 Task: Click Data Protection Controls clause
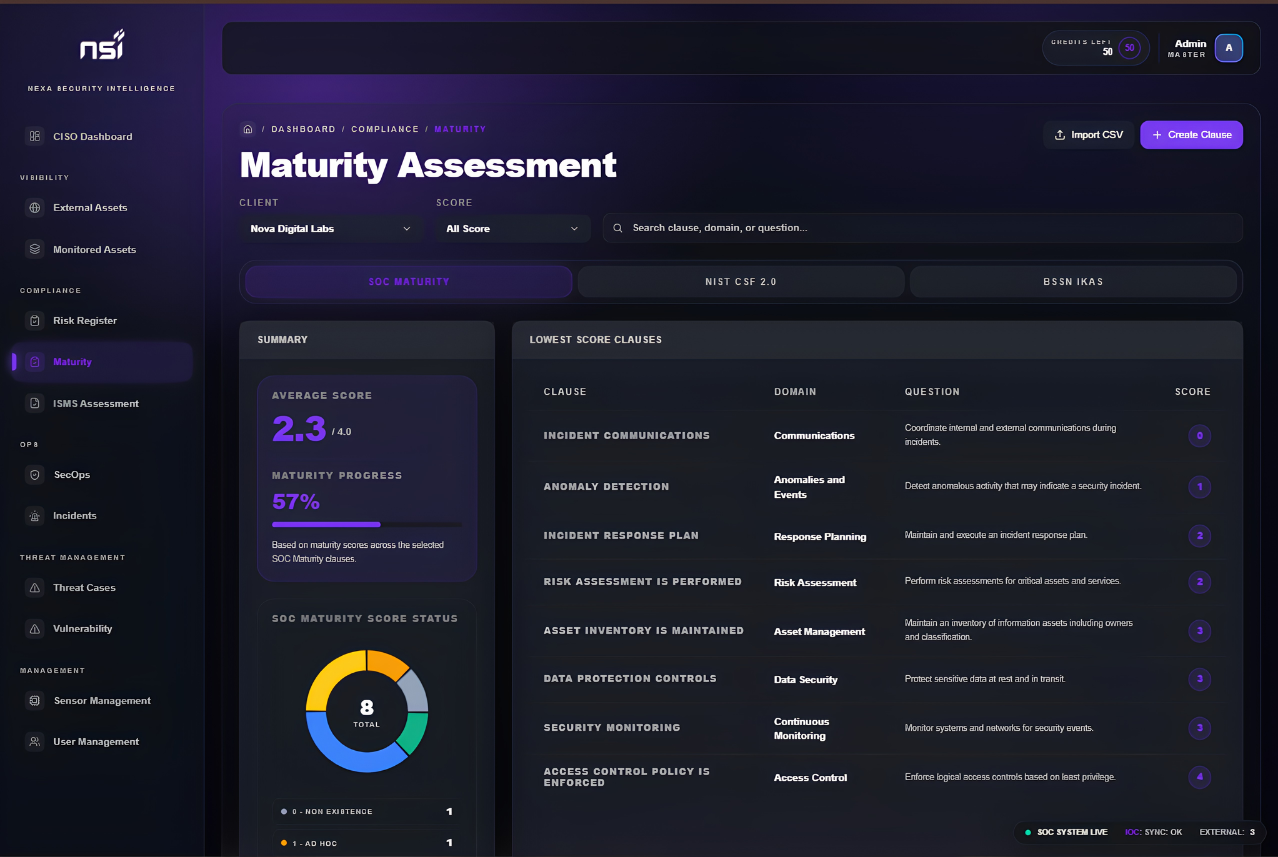point(630,679)
